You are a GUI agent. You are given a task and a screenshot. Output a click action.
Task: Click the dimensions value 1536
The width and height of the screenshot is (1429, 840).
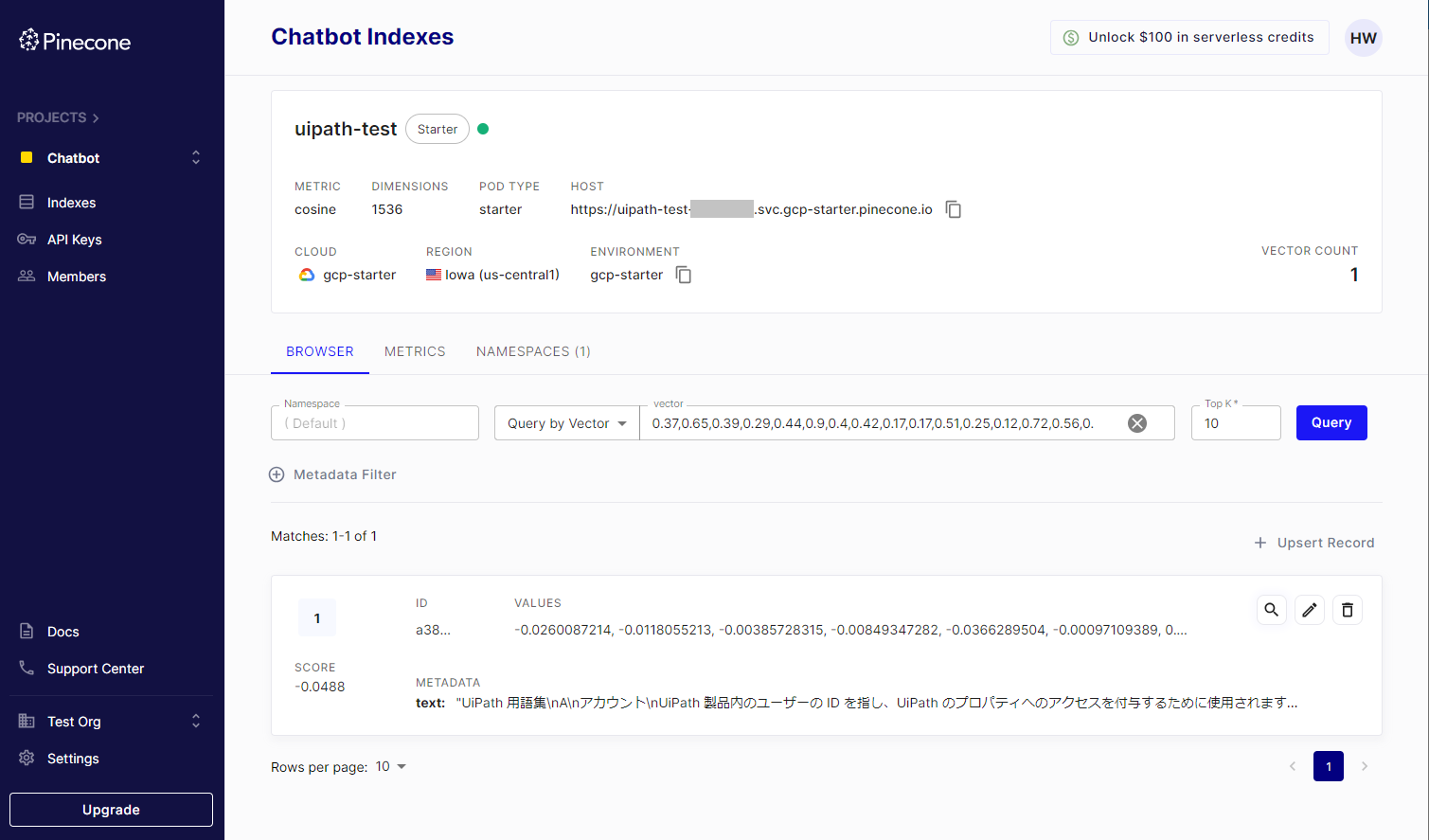point(387,209)
